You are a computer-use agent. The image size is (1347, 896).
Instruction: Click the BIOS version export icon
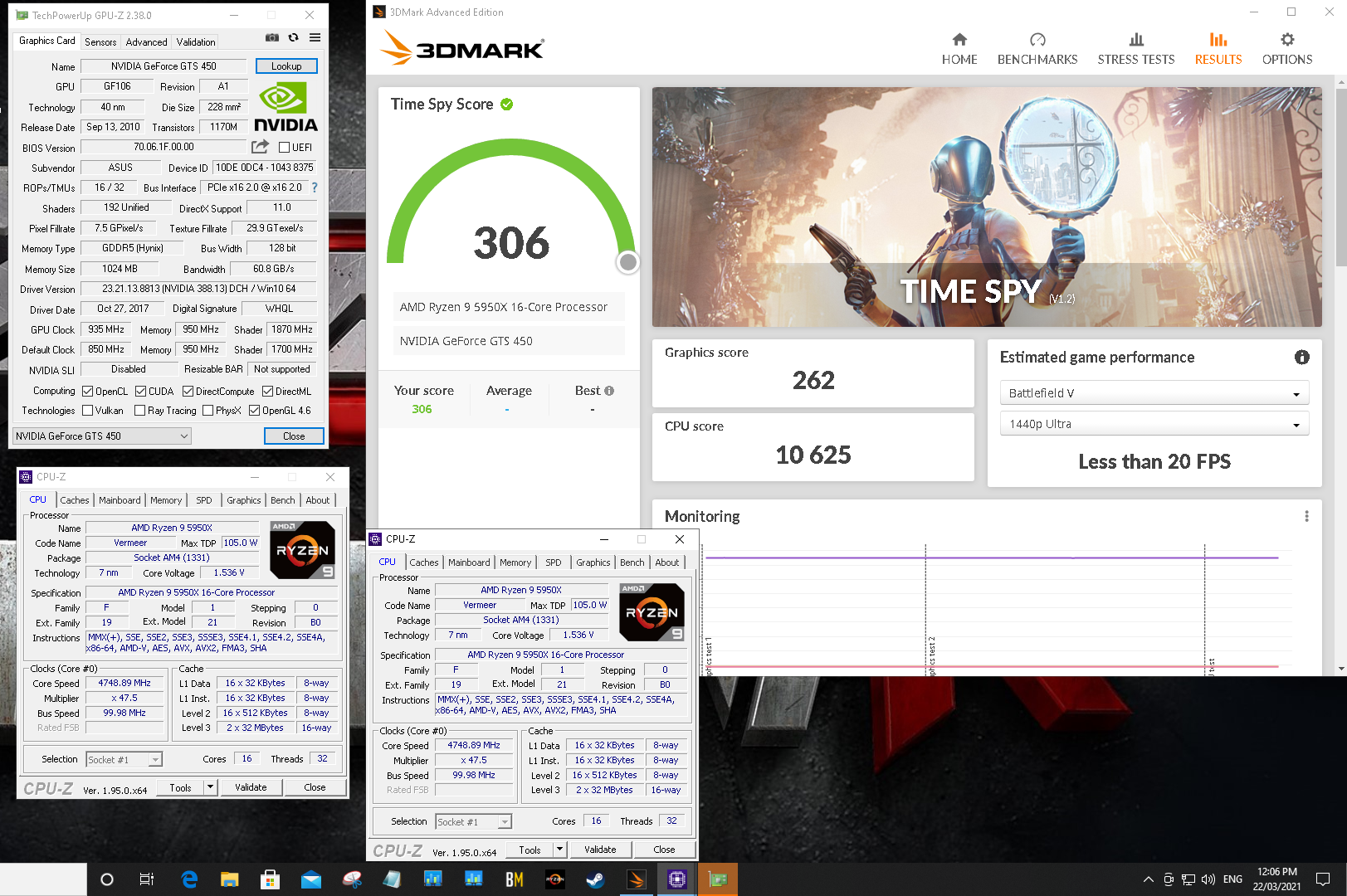(261, 147)
